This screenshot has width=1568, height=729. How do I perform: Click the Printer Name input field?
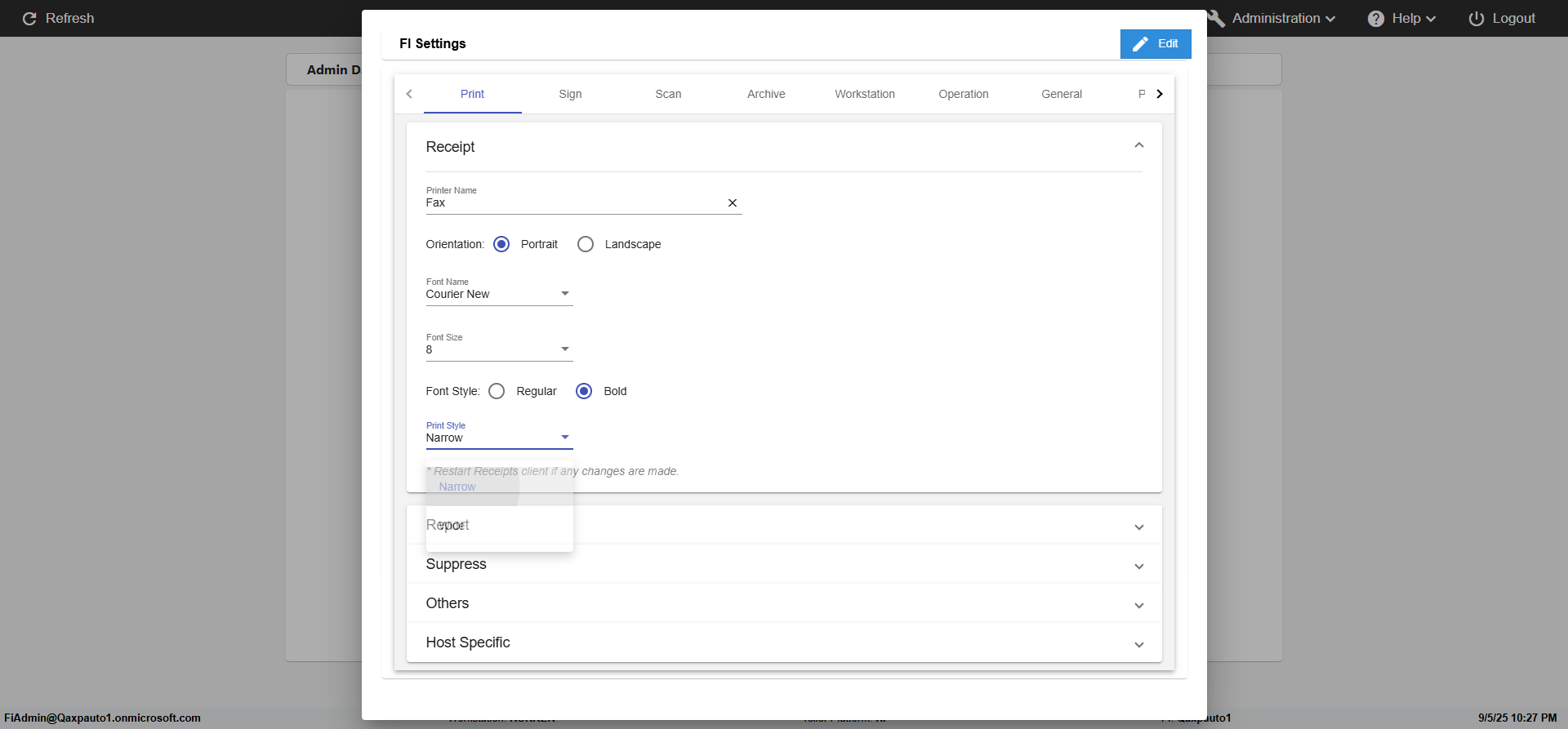[572, 203]
